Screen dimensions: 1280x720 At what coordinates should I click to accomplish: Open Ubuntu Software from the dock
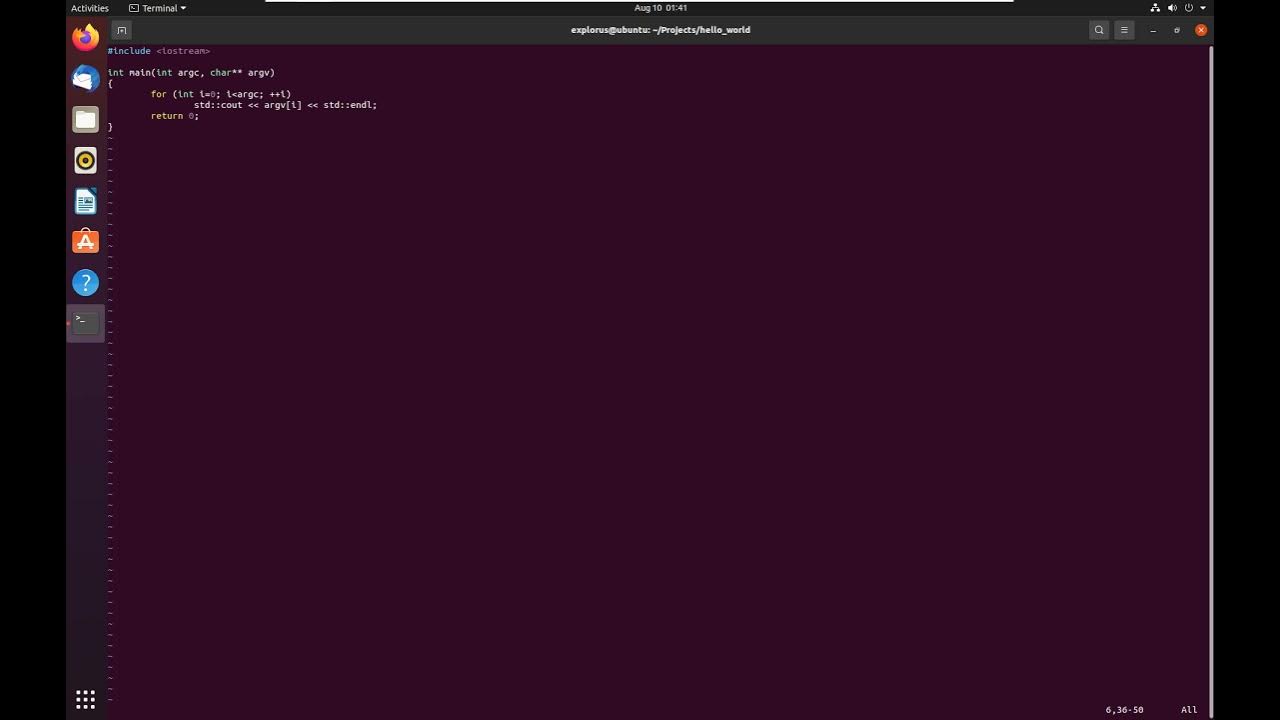coord(86,242)
